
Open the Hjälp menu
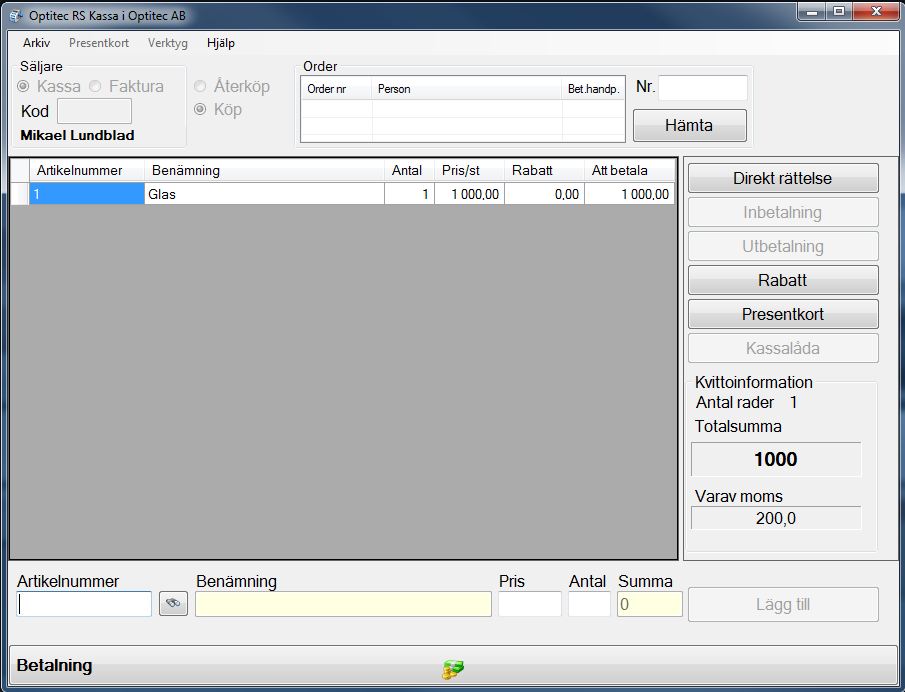(220, 43)
